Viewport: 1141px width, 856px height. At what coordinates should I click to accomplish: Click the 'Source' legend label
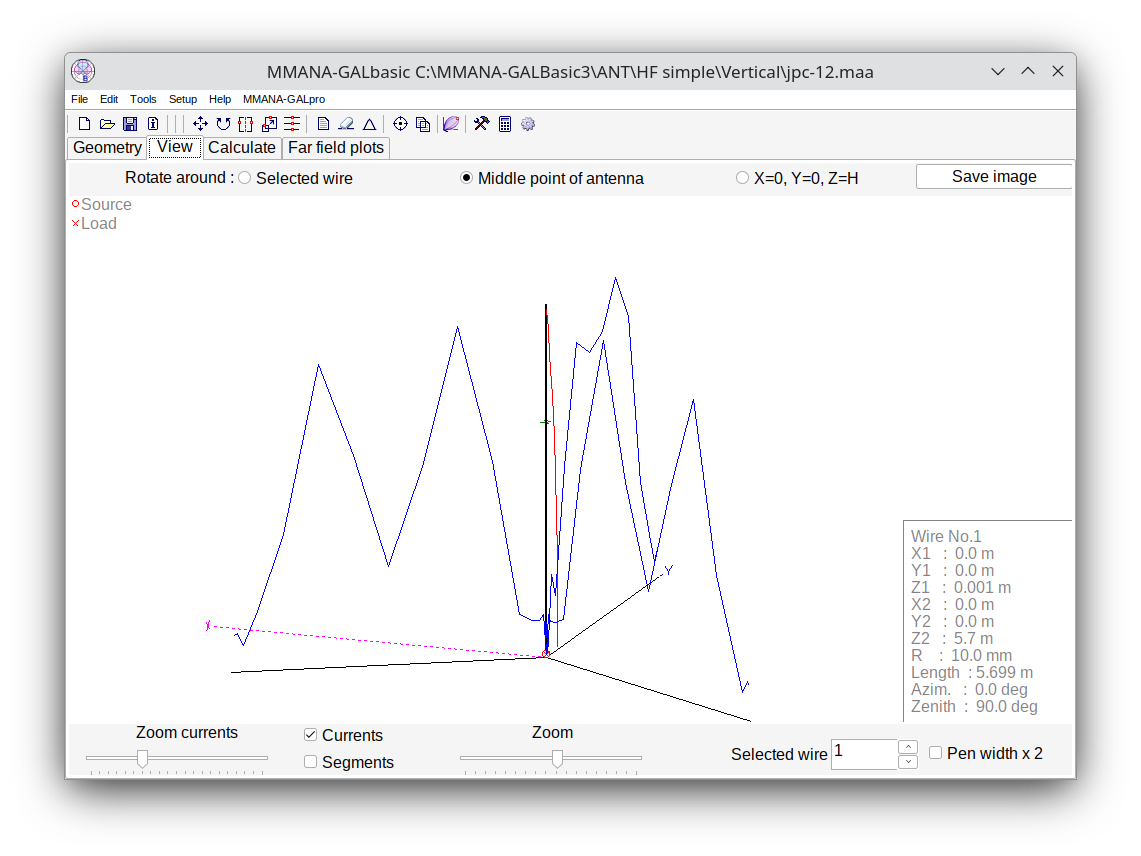pyautogui.click(x=106, y=205)
